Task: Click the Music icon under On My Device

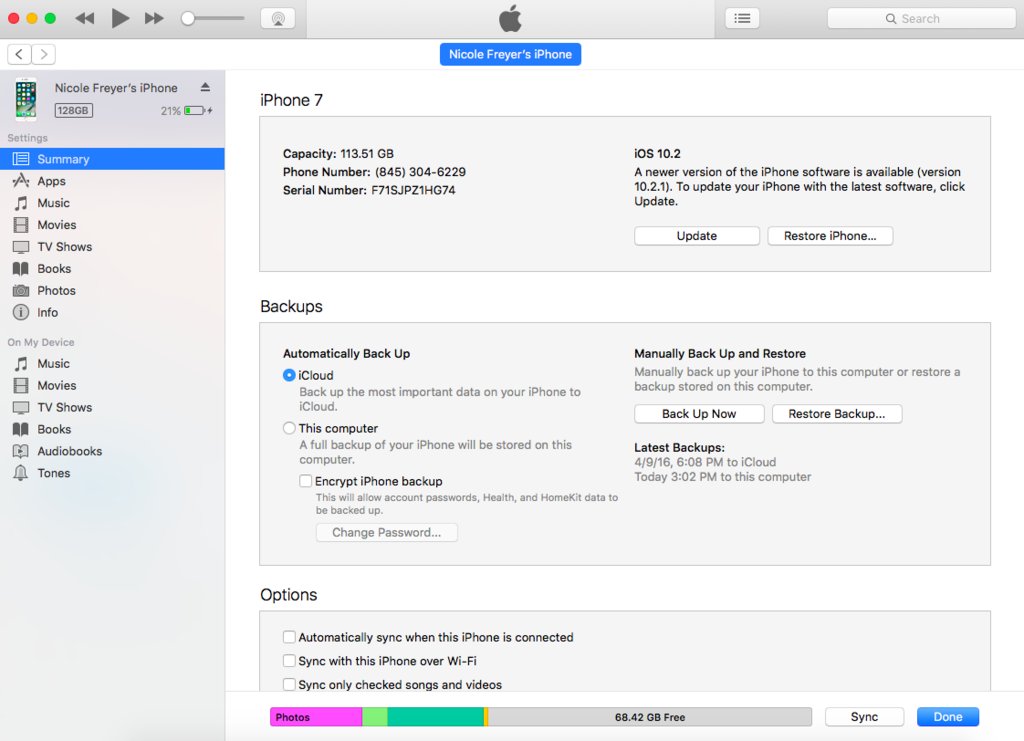Action: [21, 364]
